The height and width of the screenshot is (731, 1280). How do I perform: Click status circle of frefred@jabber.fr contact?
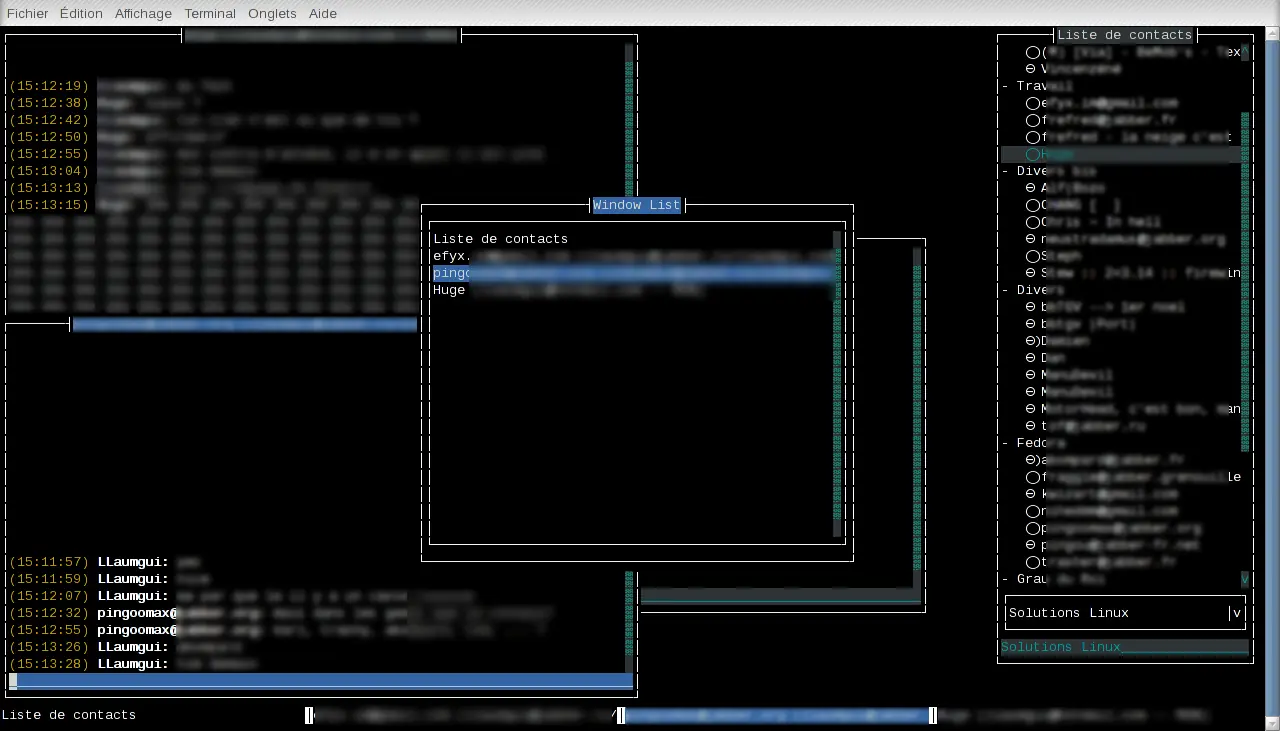[x=1033, y=120]
